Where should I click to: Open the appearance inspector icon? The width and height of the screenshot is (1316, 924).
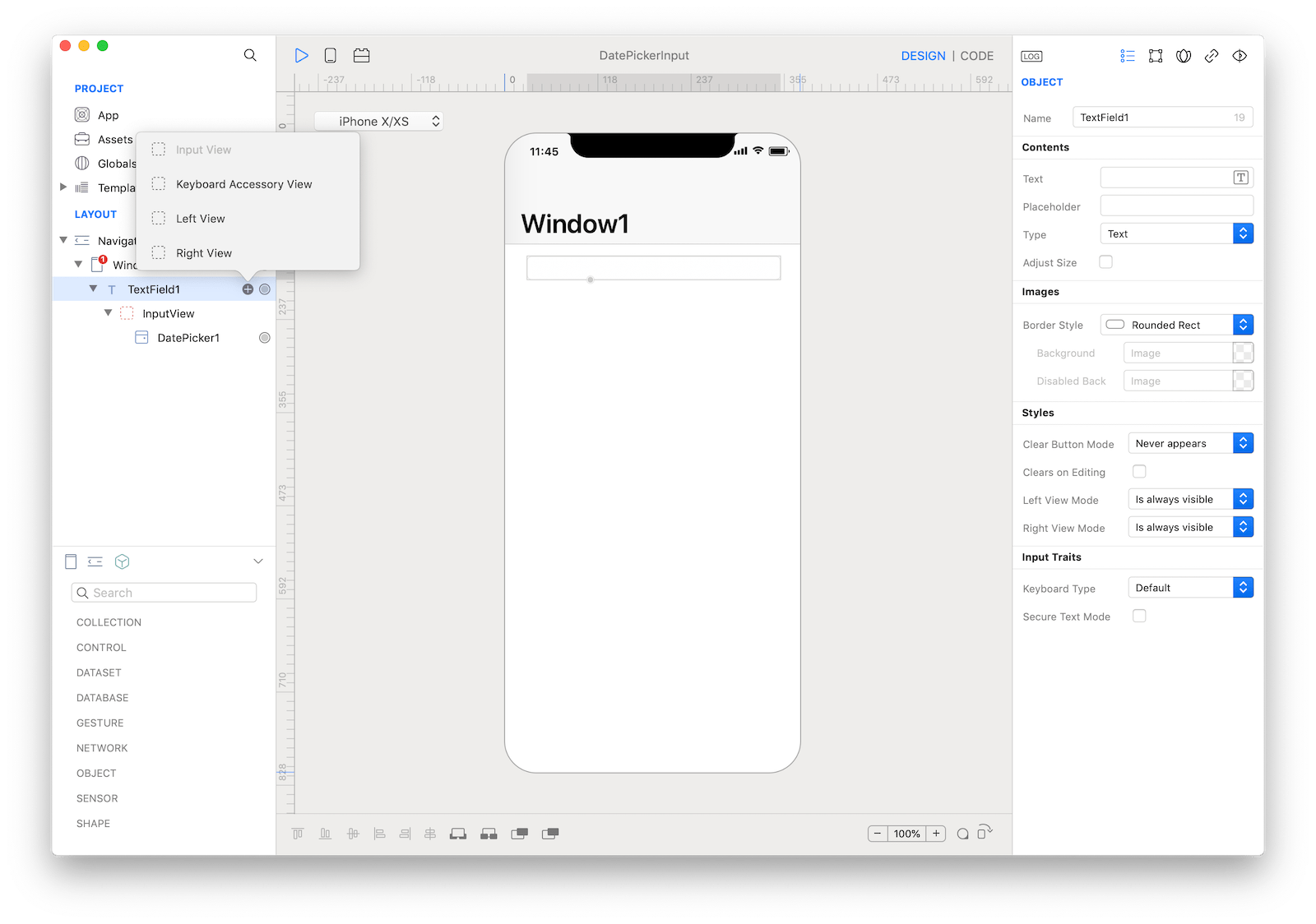click(x=1184, y=56)
